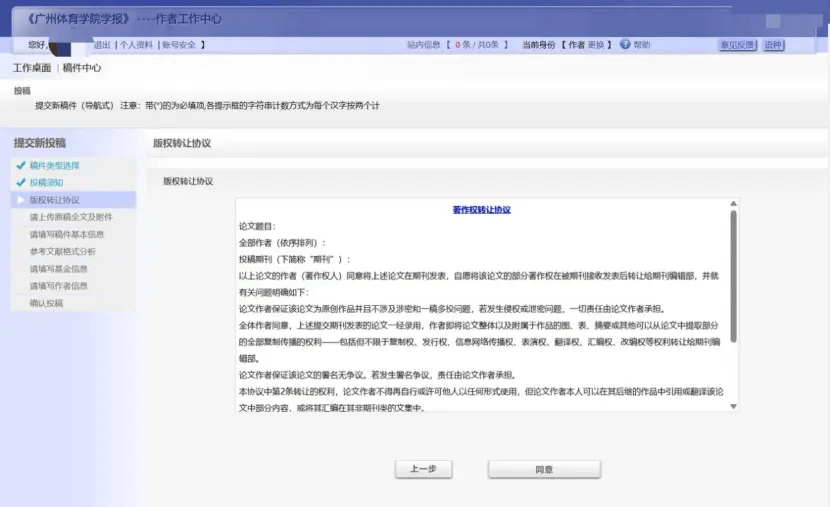Open the 个人资料 profile link
The image size is (830, 507).
pyautogui.click(x=137, y=45)
